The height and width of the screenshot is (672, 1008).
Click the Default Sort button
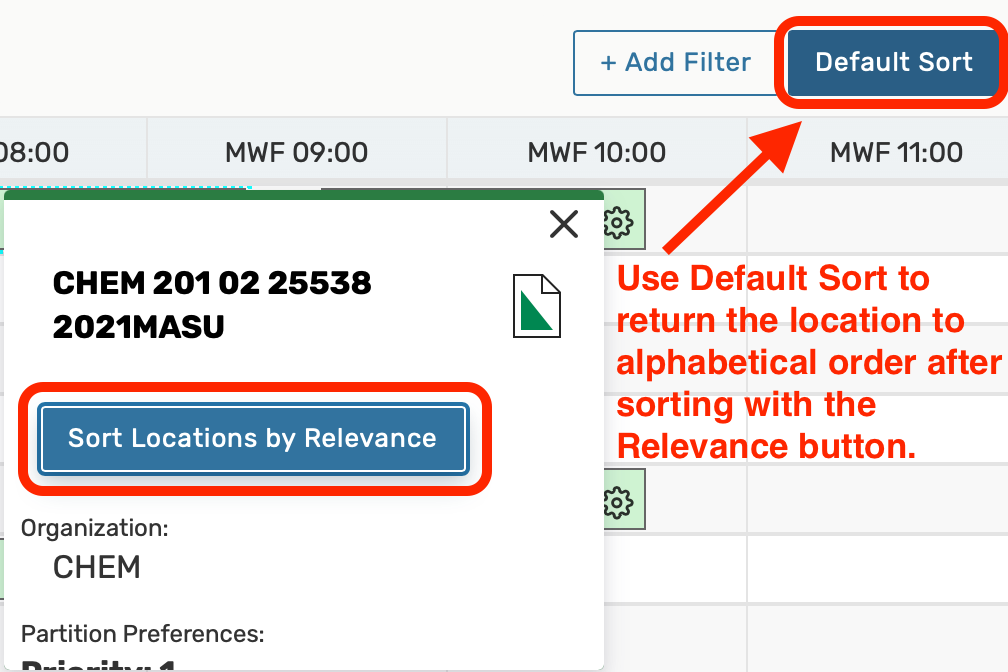[x=893, y=63]
